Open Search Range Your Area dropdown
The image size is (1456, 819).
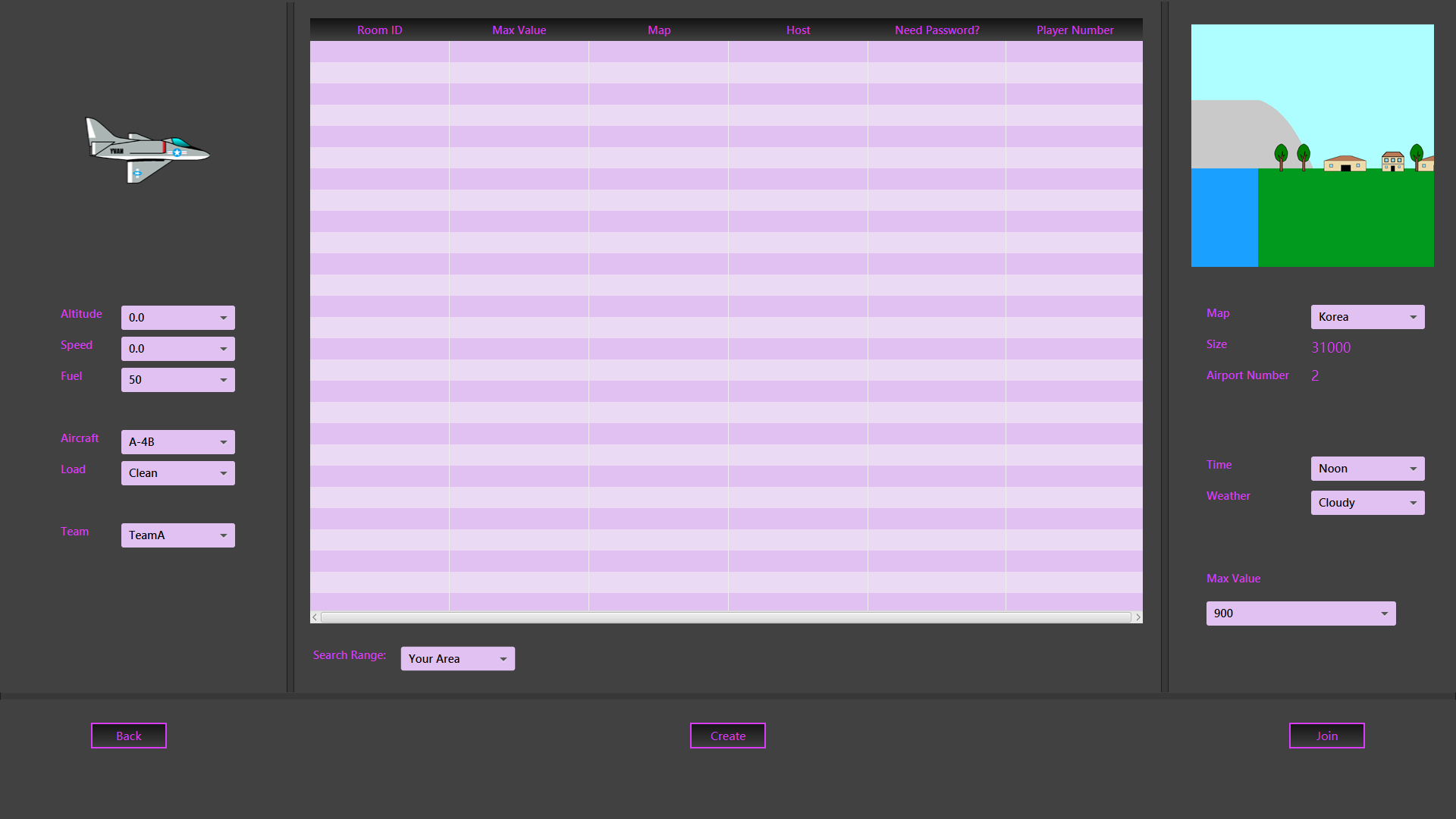click(x=457, y=659)
